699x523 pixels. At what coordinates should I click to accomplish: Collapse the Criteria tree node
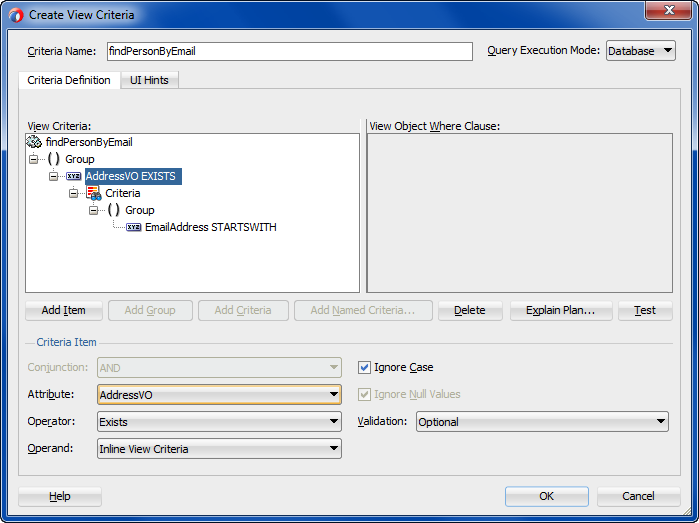click(74, 194)
